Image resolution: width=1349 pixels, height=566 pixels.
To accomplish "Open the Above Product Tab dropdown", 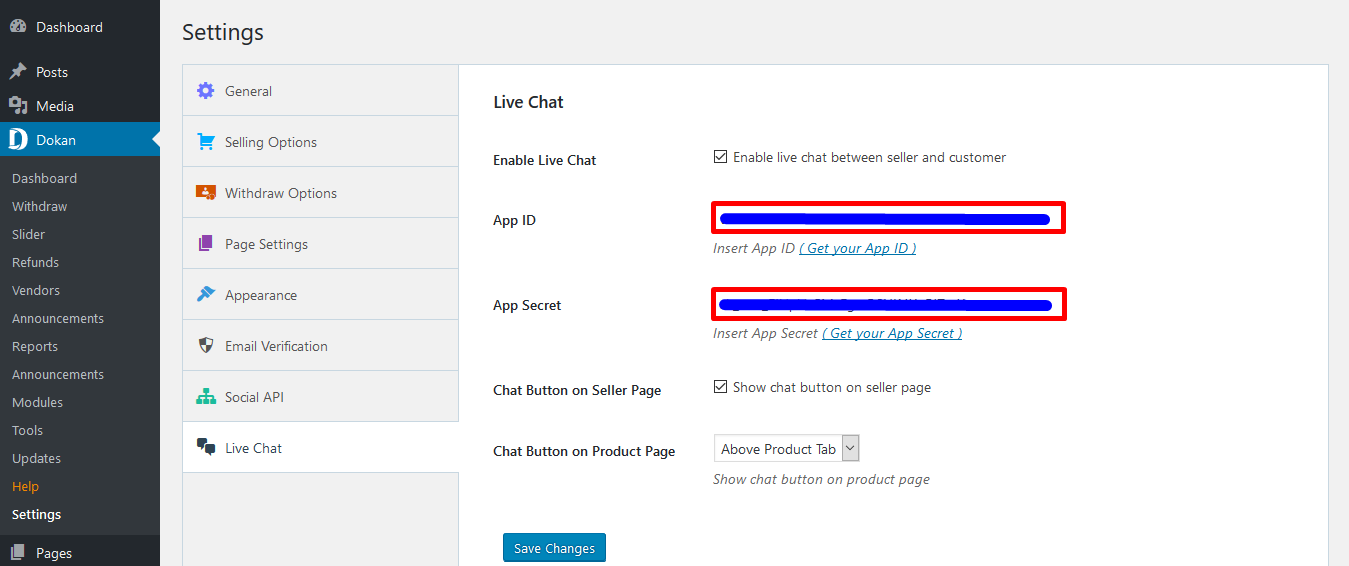I will (x=786, y=449).
